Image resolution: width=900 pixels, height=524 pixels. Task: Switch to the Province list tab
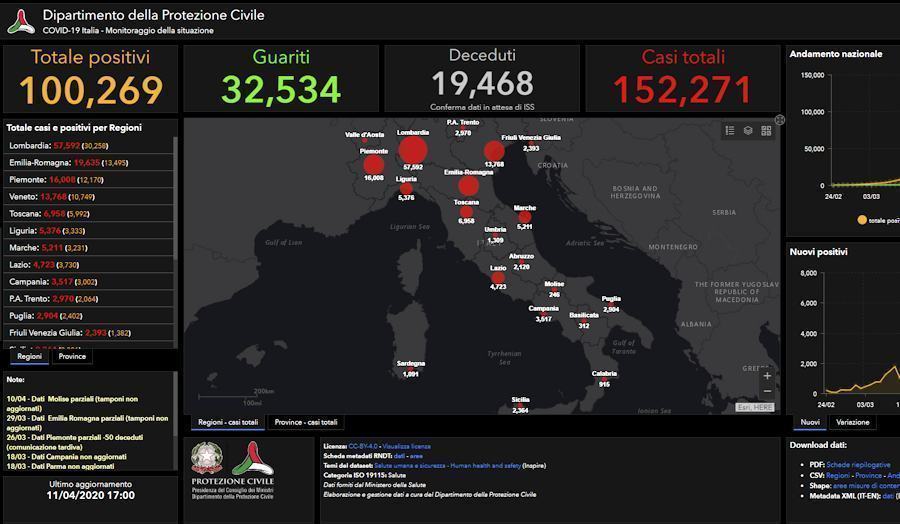click(x=72, y=356)
